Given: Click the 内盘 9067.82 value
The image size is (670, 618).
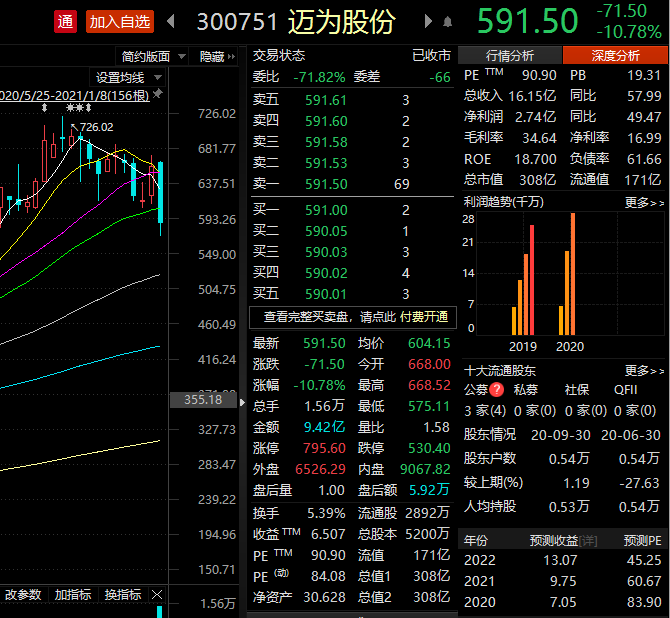Looking at the screenshot, I should 425,469.
